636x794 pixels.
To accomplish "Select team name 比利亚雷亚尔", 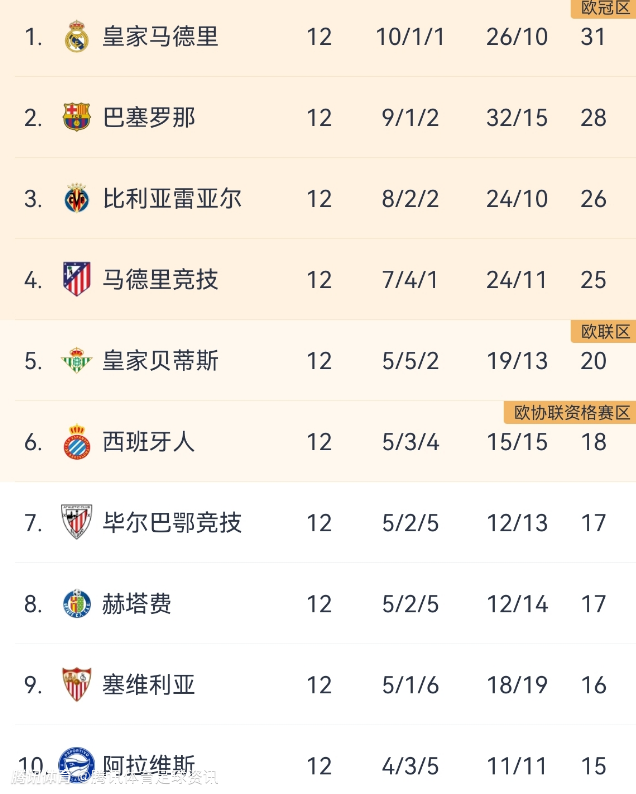I will tap(172, 199).
